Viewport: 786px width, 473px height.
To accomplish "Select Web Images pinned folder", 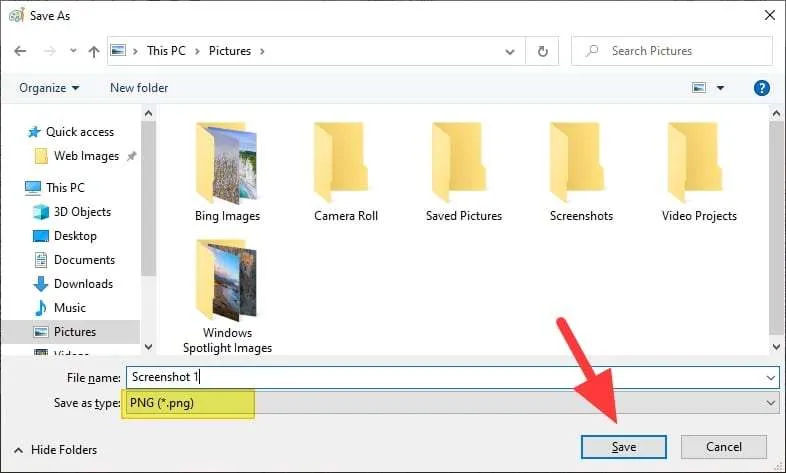I will (86, 156).
